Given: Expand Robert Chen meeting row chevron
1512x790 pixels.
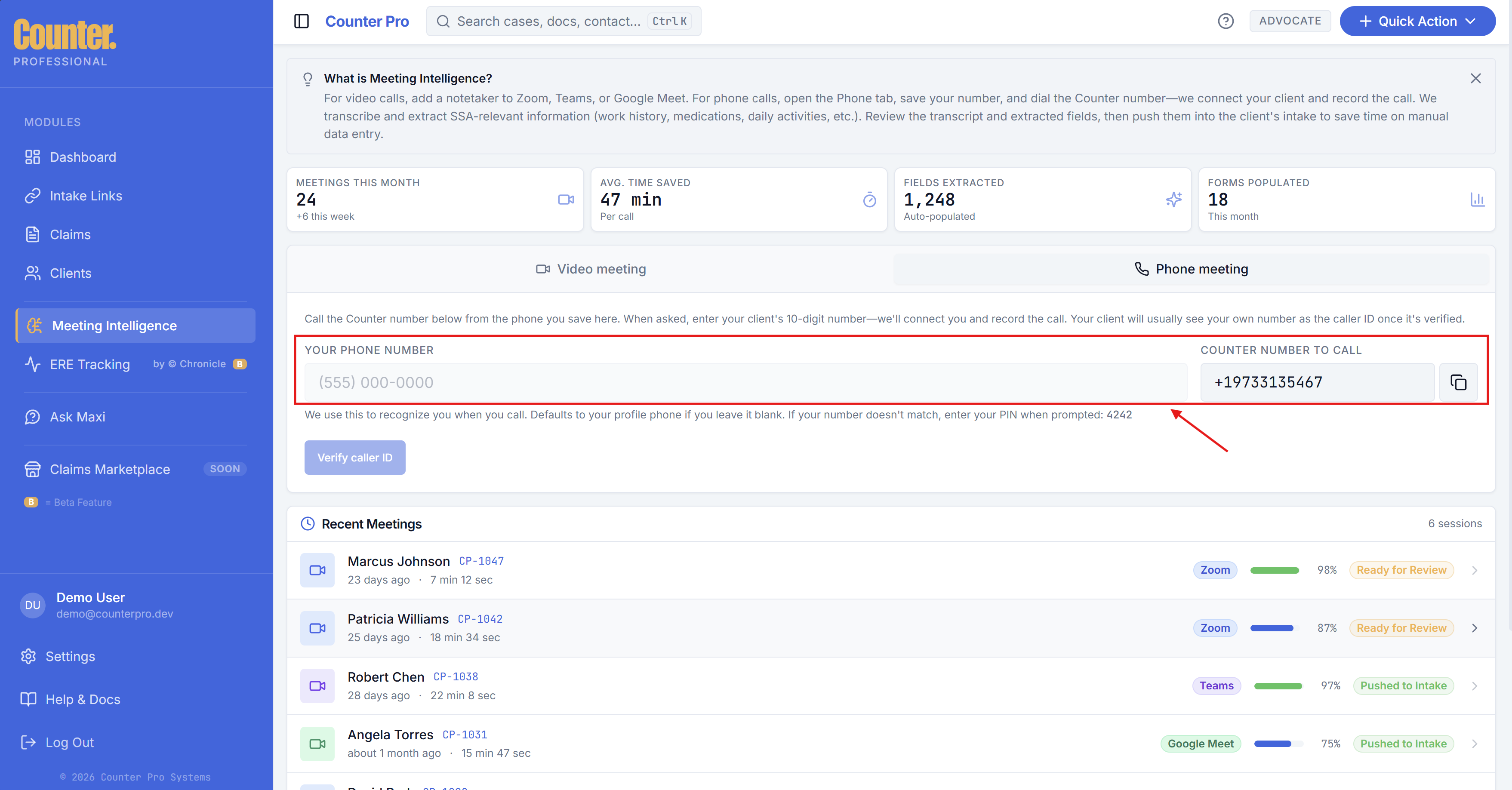Looking at the screenshot, I should (x=1475, y=686).
